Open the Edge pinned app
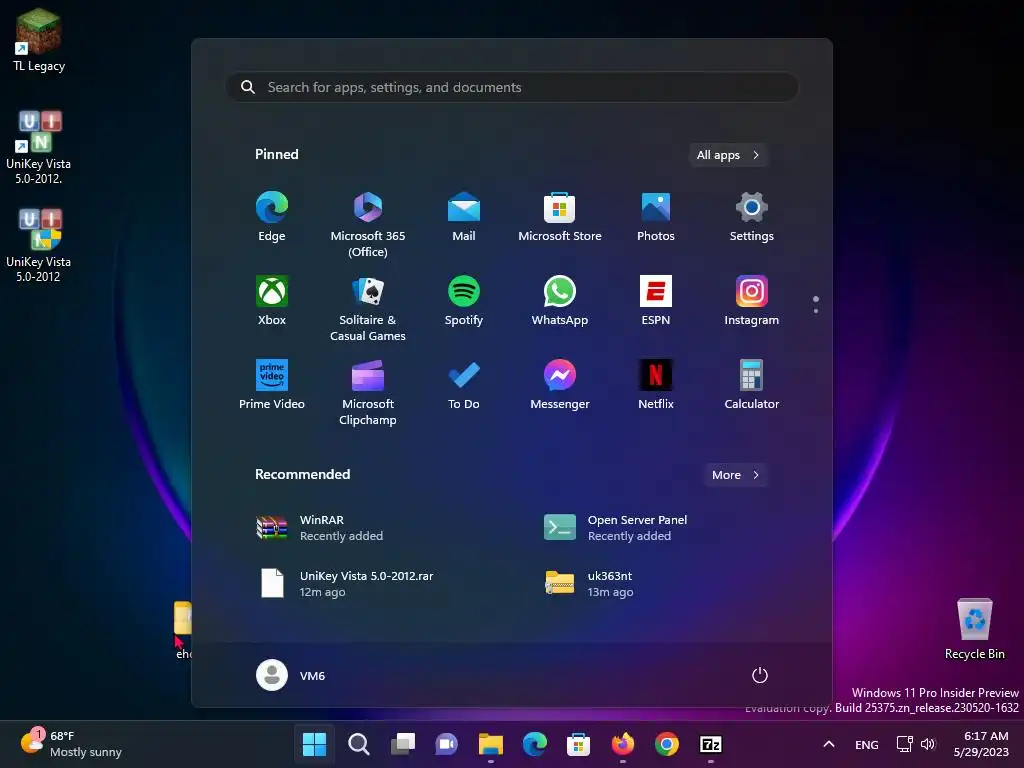This screenshot has width=1024, height=768. point(272,217)
